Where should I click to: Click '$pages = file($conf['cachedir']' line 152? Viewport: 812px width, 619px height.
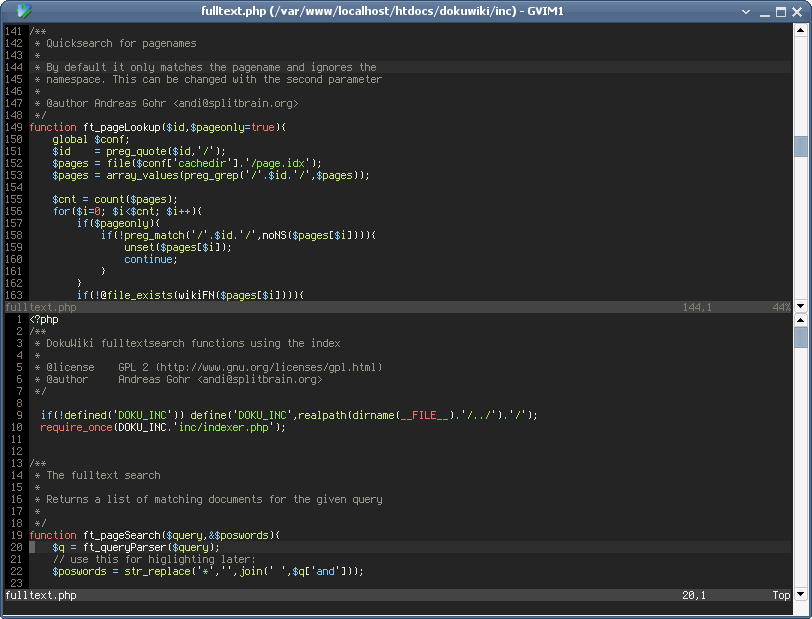point(187,164)
